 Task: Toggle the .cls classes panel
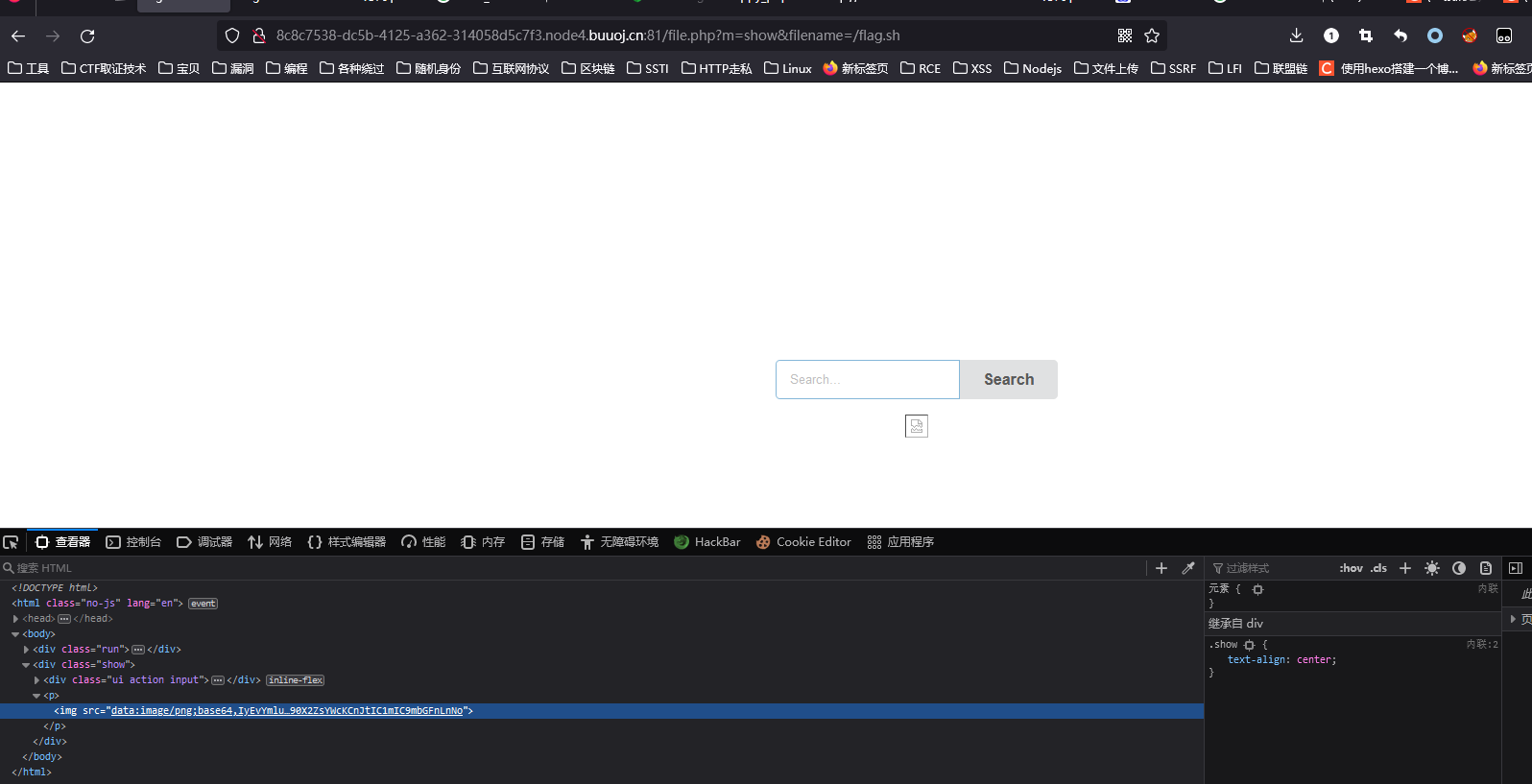point(1378,568)
